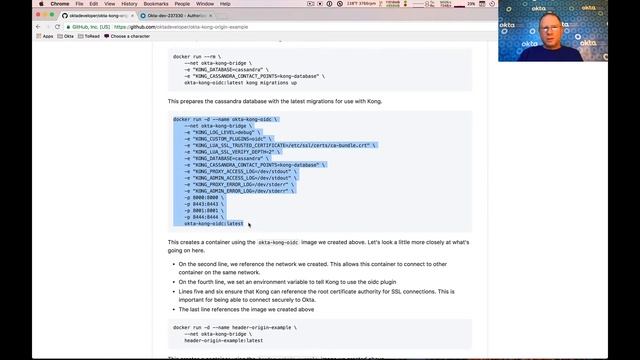Open the History menu

(x=129, y=4)
